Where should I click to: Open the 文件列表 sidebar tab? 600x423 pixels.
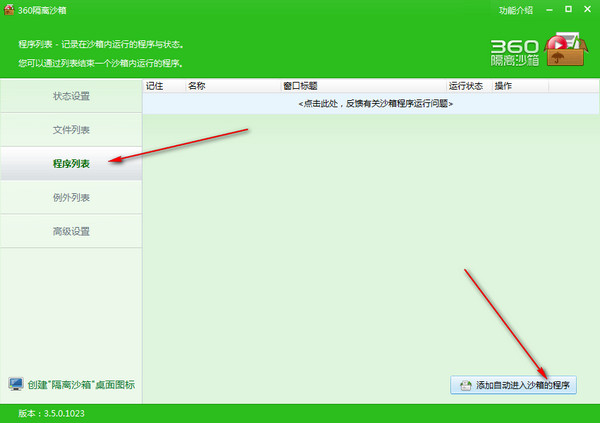pyautogui.click(x=71, y=131)
